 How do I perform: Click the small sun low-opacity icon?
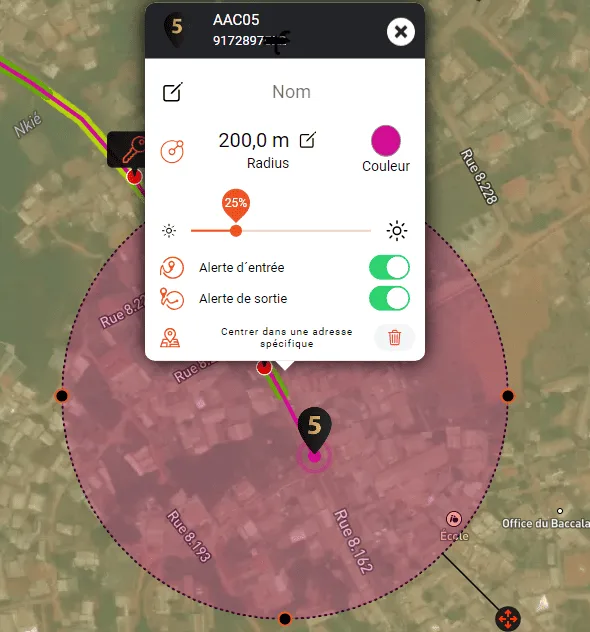click(x=169, y=231)
